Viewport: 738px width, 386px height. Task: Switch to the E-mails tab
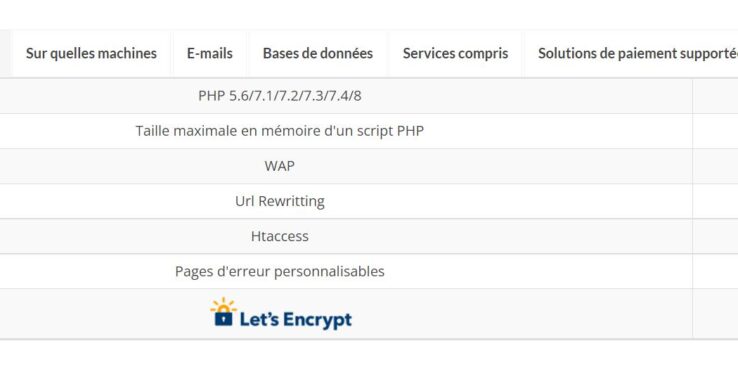(x=210, y=54)
